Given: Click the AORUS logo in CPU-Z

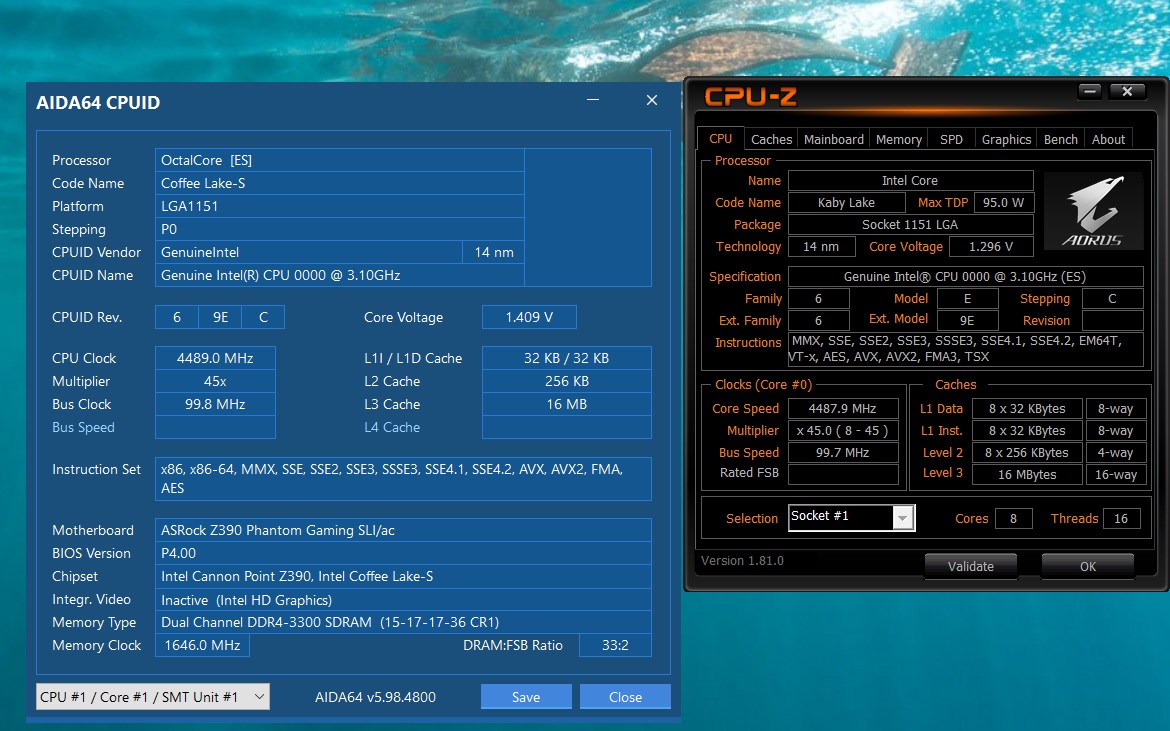Looking at the screenshot, I should 1093,211.
